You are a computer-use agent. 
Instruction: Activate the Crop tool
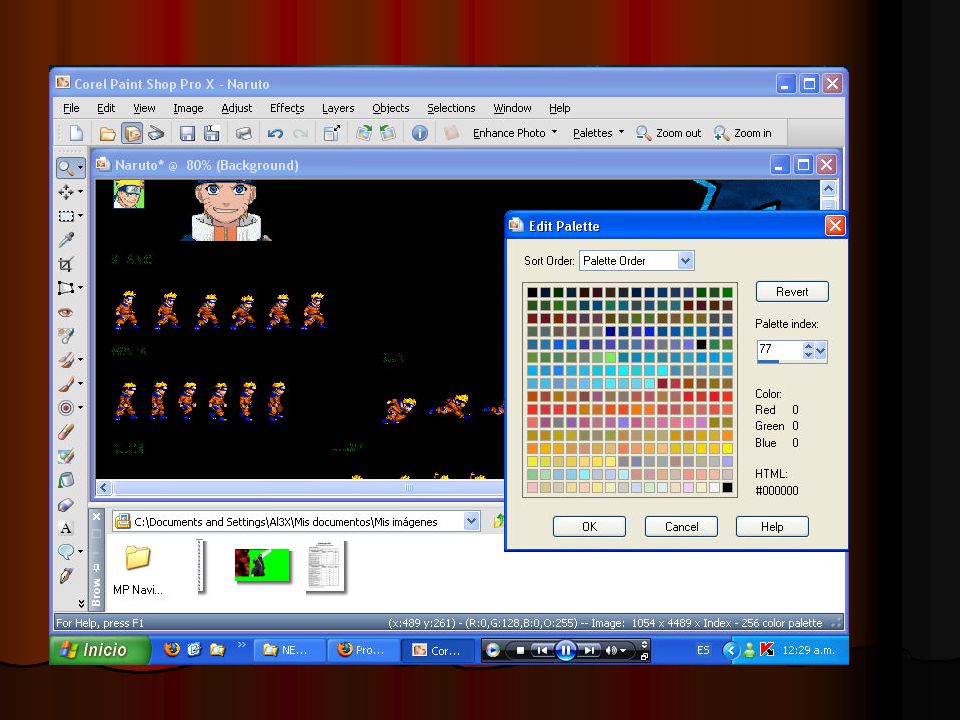pyautogui.click(x=66, y=264)
